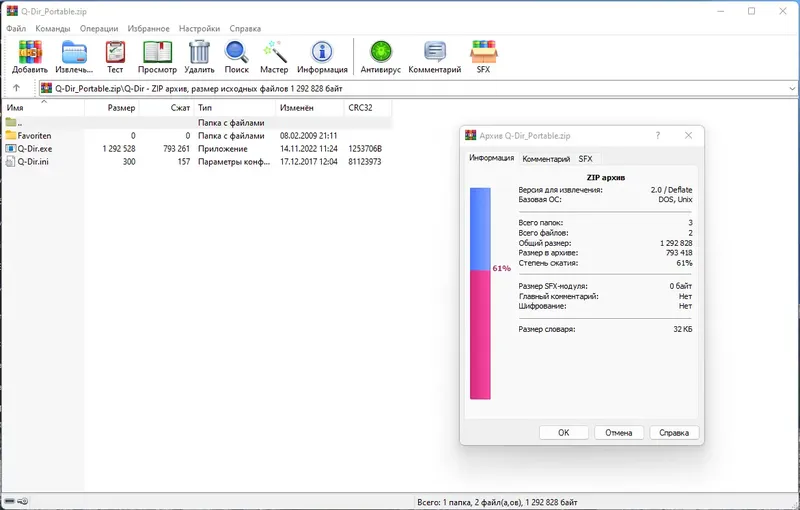Viewport: 800px width, 510px height.
Task: Open the Настройки menu
Action: pos(199,29)
